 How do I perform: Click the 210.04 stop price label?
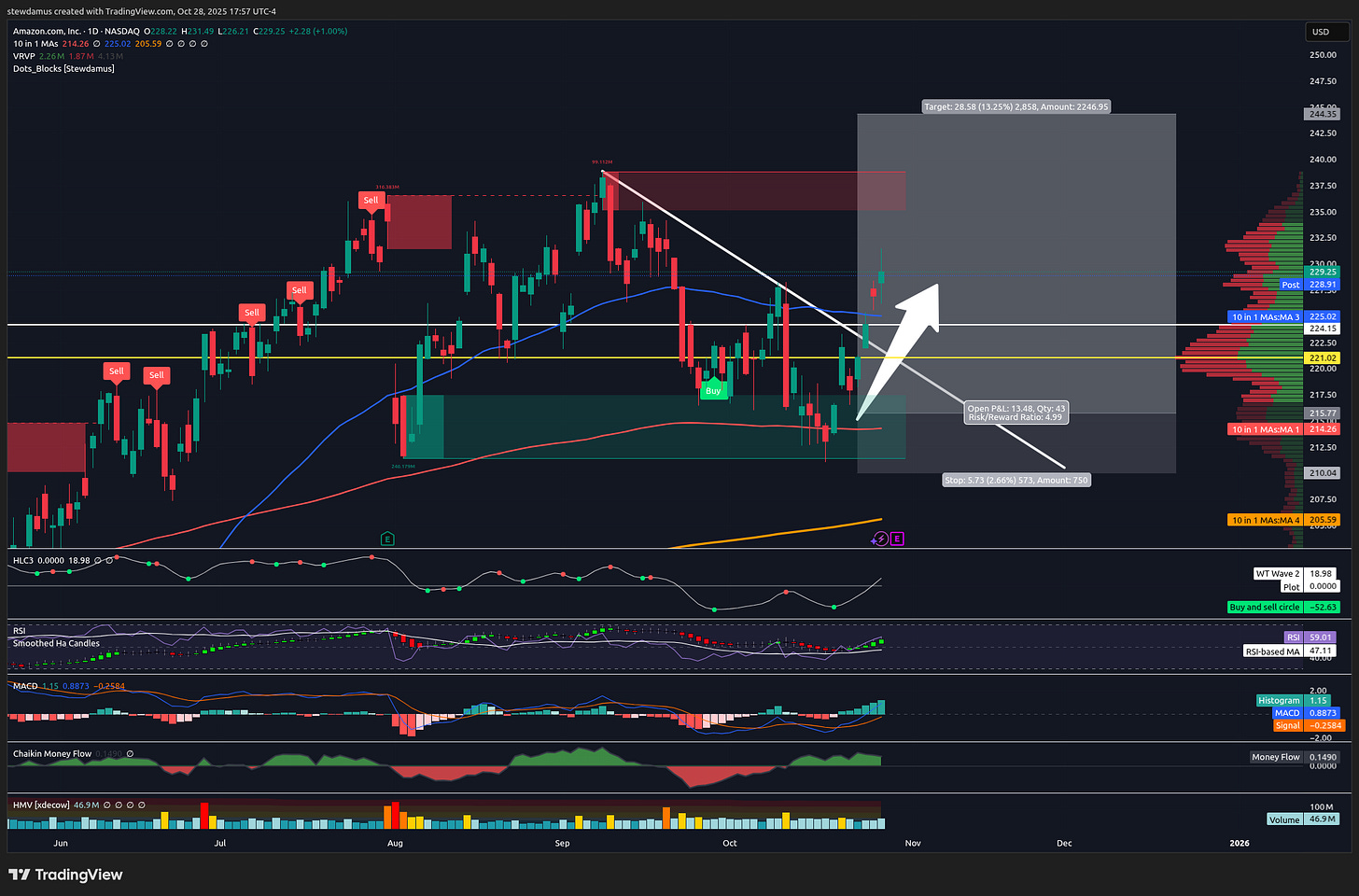pos(1323,473)
